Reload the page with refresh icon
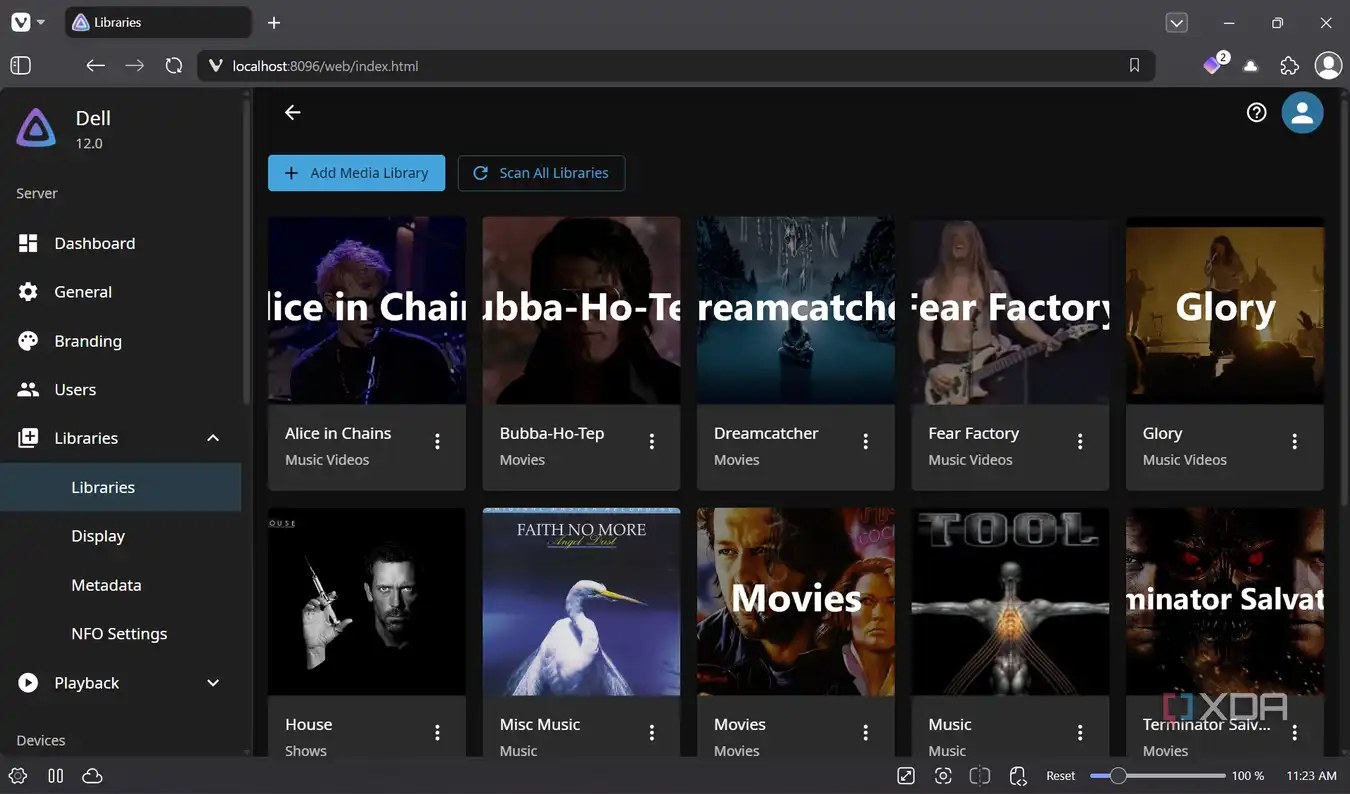Viewport: 1350px width, 794px height. tap(174, 65)
